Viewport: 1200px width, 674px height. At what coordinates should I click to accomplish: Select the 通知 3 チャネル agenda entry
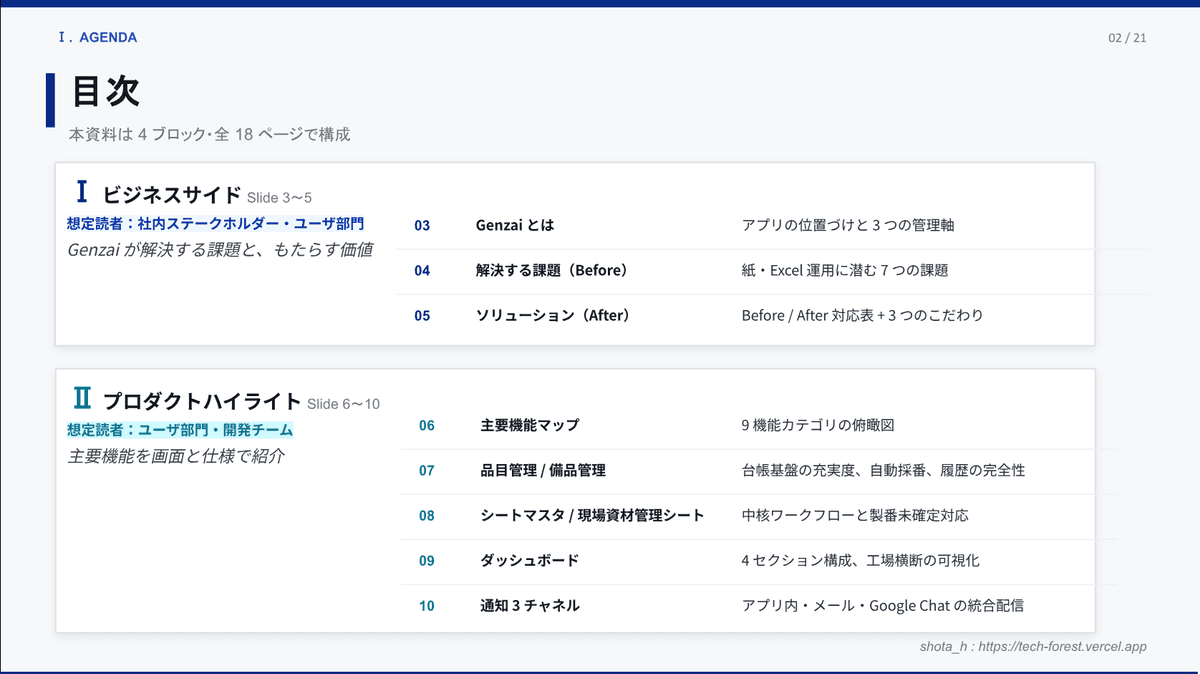point(529,605)
